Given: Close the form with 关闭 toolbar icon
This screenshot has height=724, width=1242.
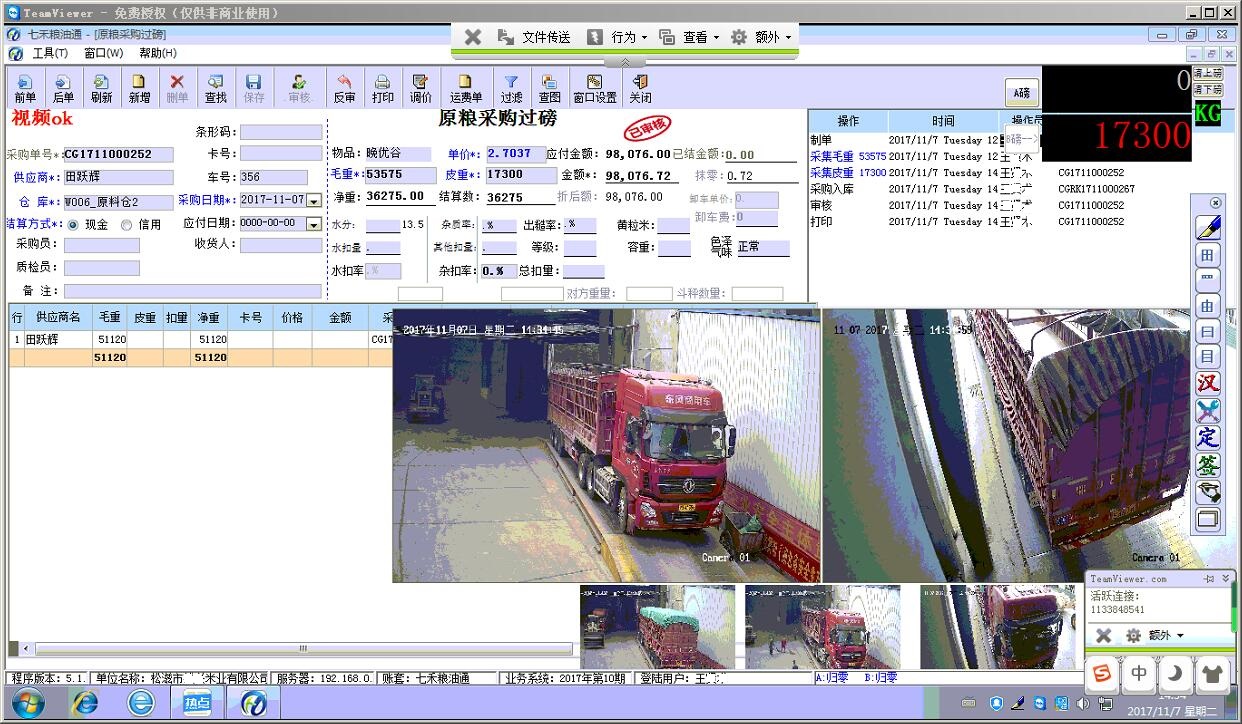Looking at the screenshot, I should pyautogui.click(x=640, y=88).
